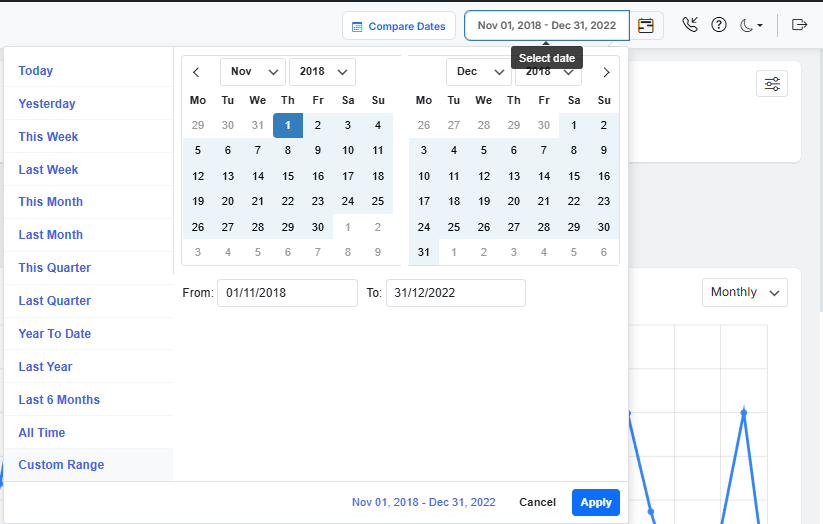Screen dimensions: 823x524
Task: Click the help question mark icon
Action: coord(718,26)
